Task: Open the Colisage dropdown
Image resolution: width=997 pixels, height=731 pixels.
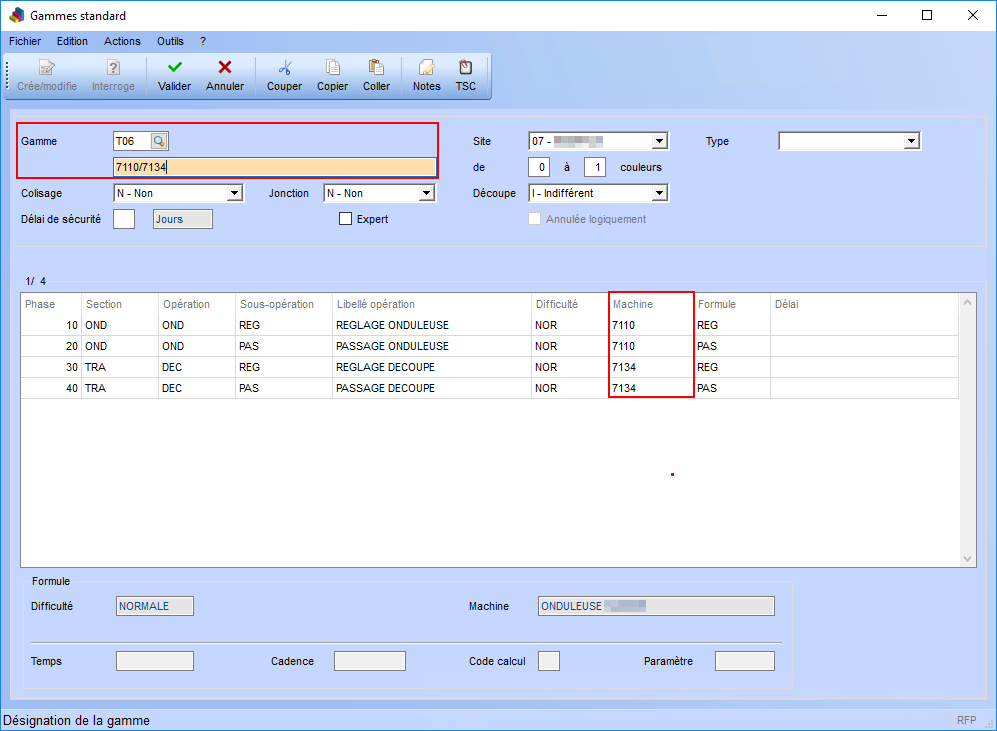Action: pyautogui.click(x=235, y=193)
